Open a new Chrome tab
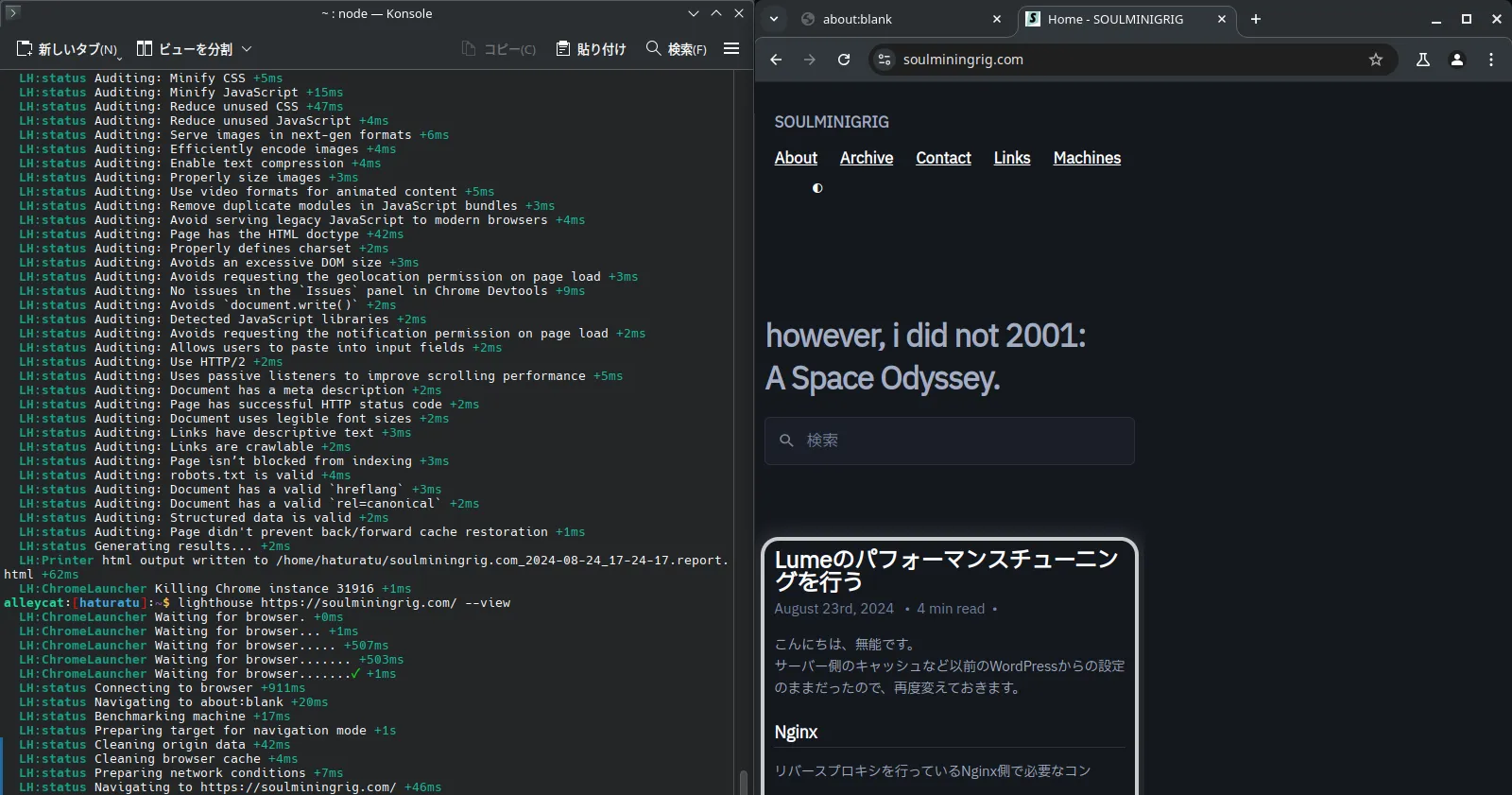The height and width of the screenshot is (795, 1512). pos(1256,19)
